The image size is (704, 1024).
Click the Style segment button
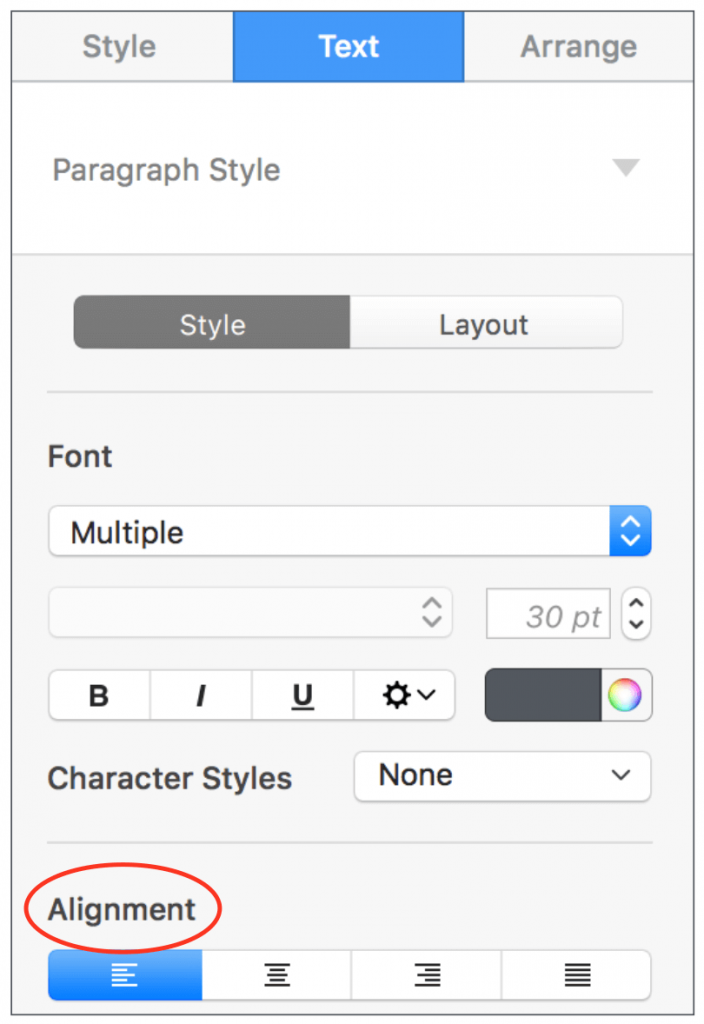212,324
